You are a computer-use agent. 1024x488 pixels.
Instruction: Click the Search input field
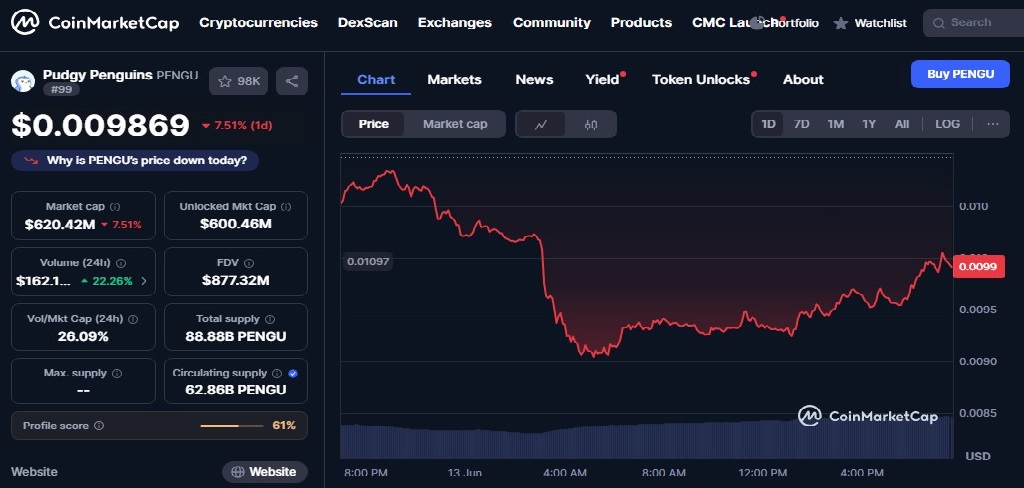point(973,23)
